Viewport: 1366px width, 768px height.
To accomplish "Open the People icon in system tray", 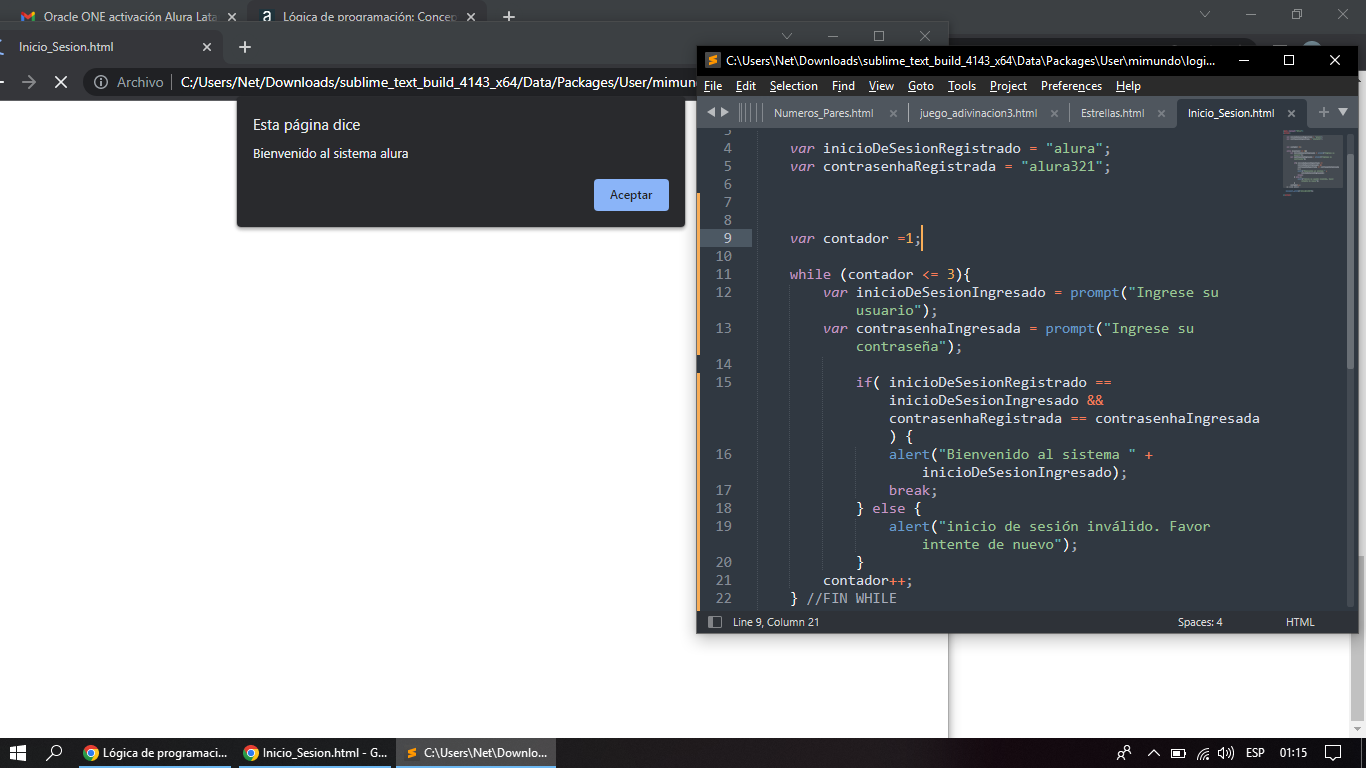I will 1125,753.
